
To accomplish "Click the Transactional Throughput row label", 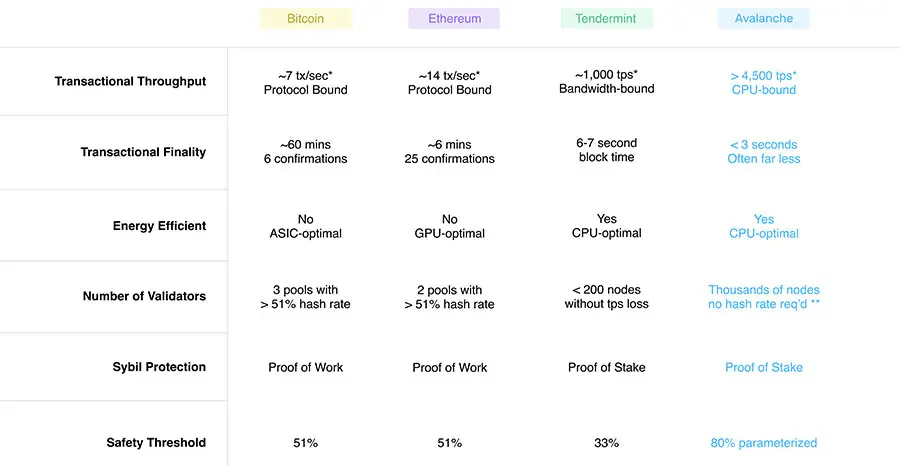I will click(130, 81).
